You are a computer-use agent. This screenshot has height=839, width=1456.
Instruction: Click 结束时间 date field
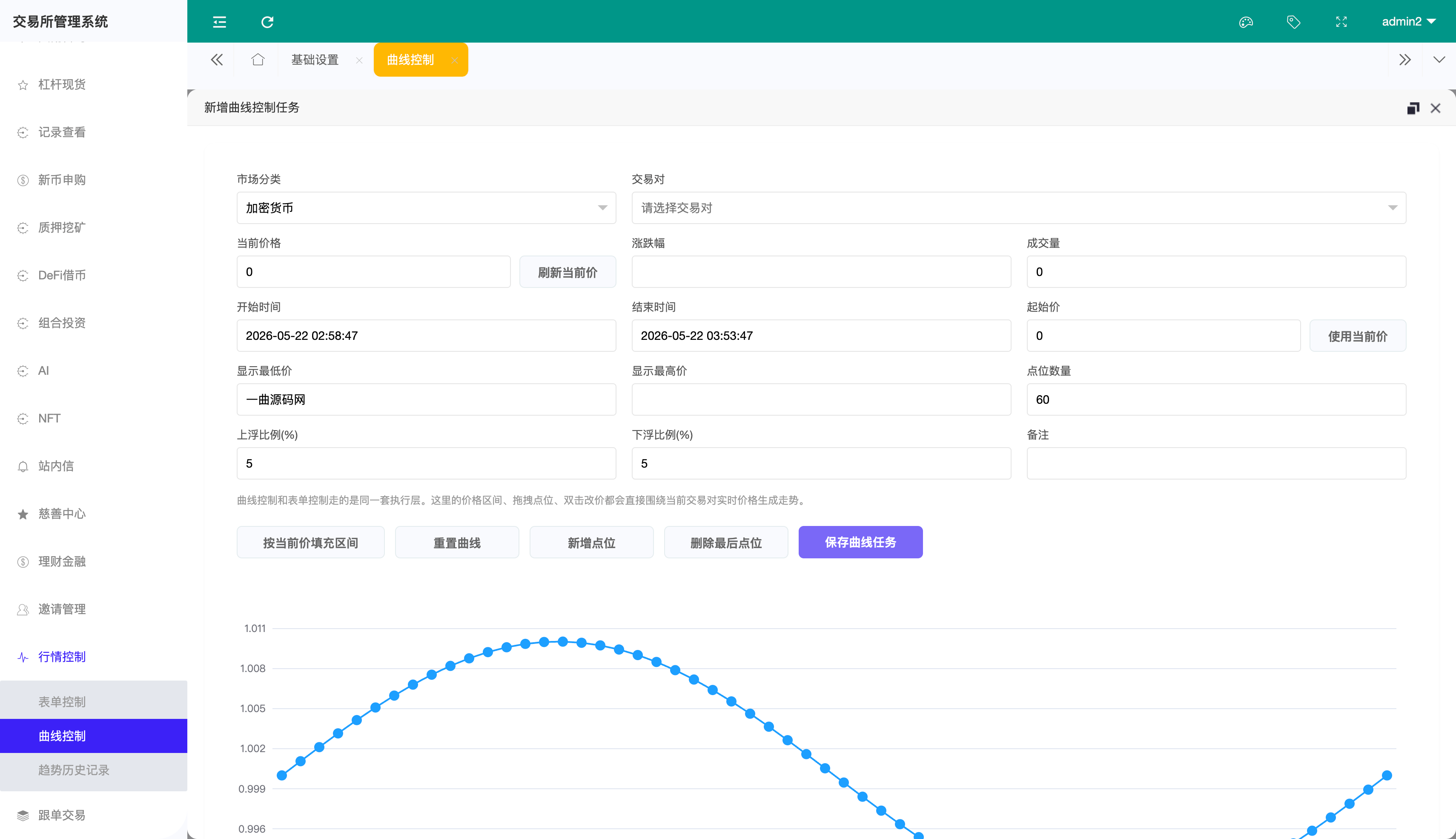(x=821, y=335)
